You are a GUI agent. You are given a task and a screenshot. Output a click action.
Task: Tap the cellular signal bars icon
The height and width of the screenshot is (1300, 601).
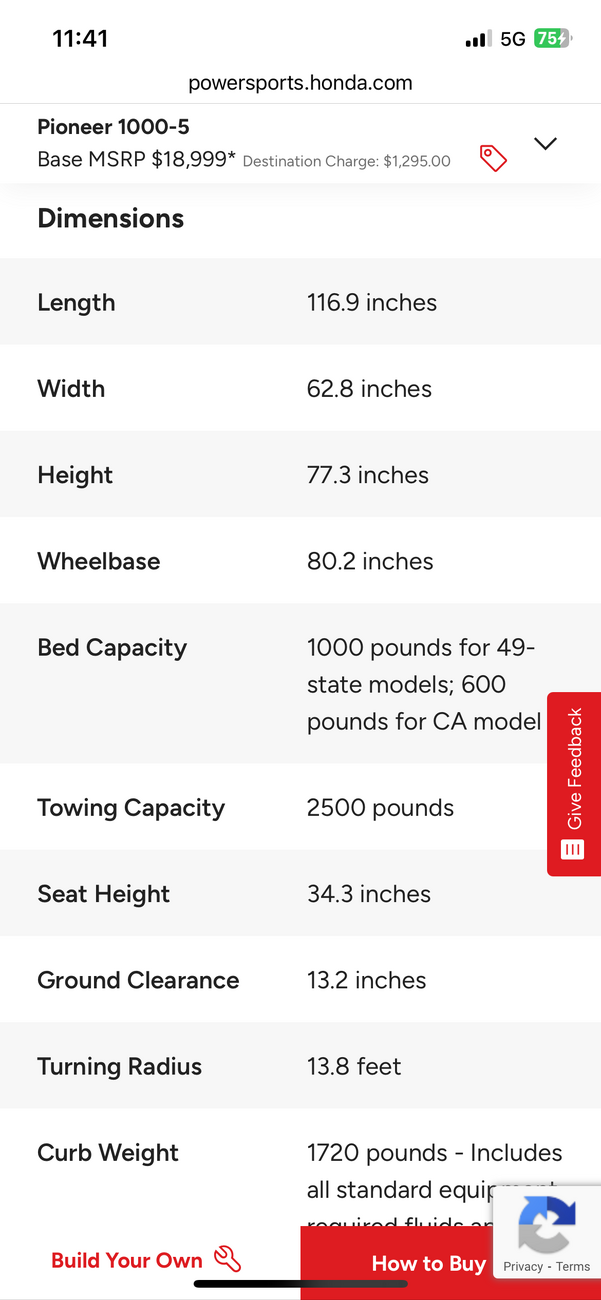click(478, 39)
